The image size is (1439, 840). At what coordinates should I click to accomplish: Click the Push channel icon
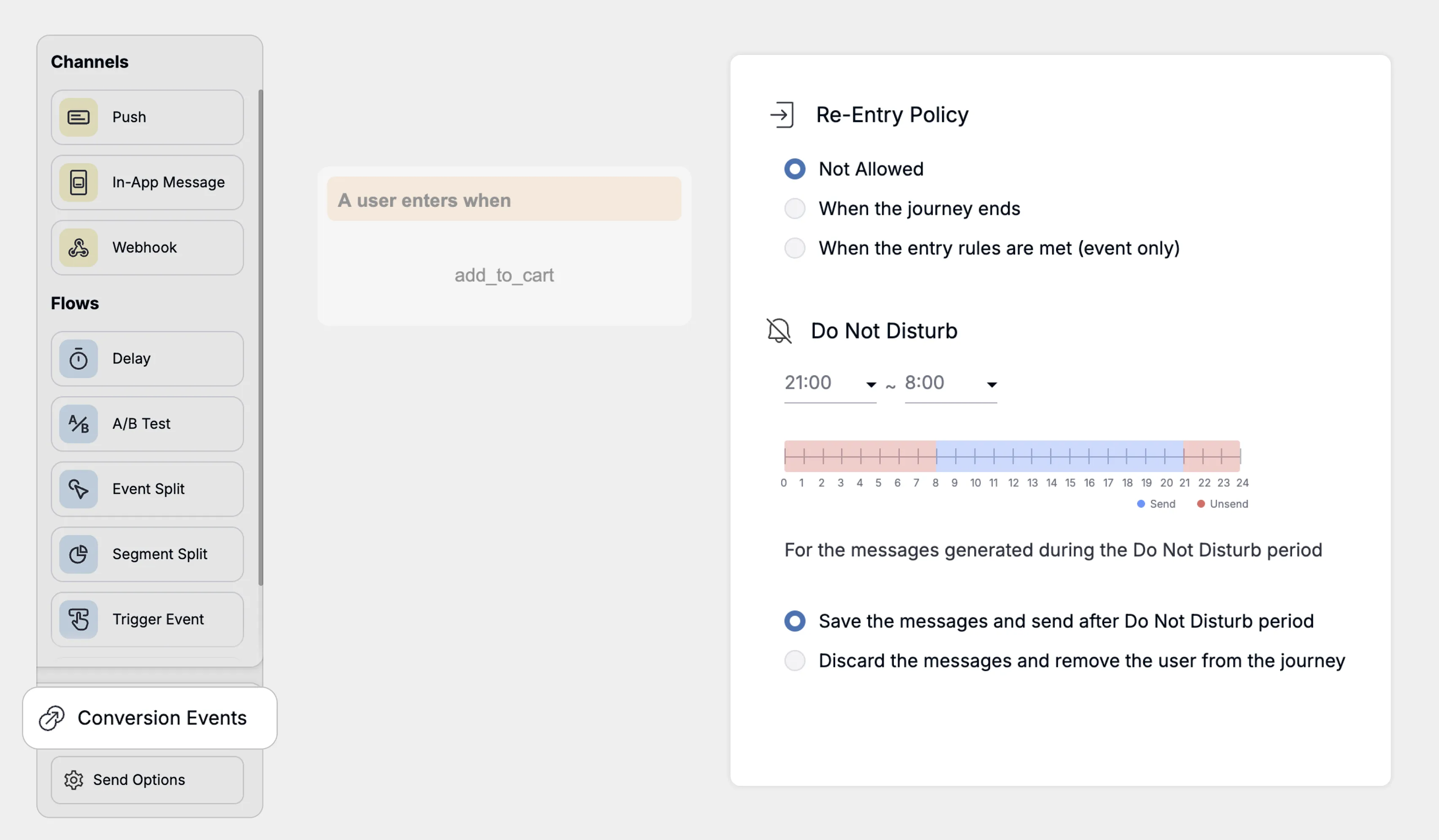coord(78,117)
